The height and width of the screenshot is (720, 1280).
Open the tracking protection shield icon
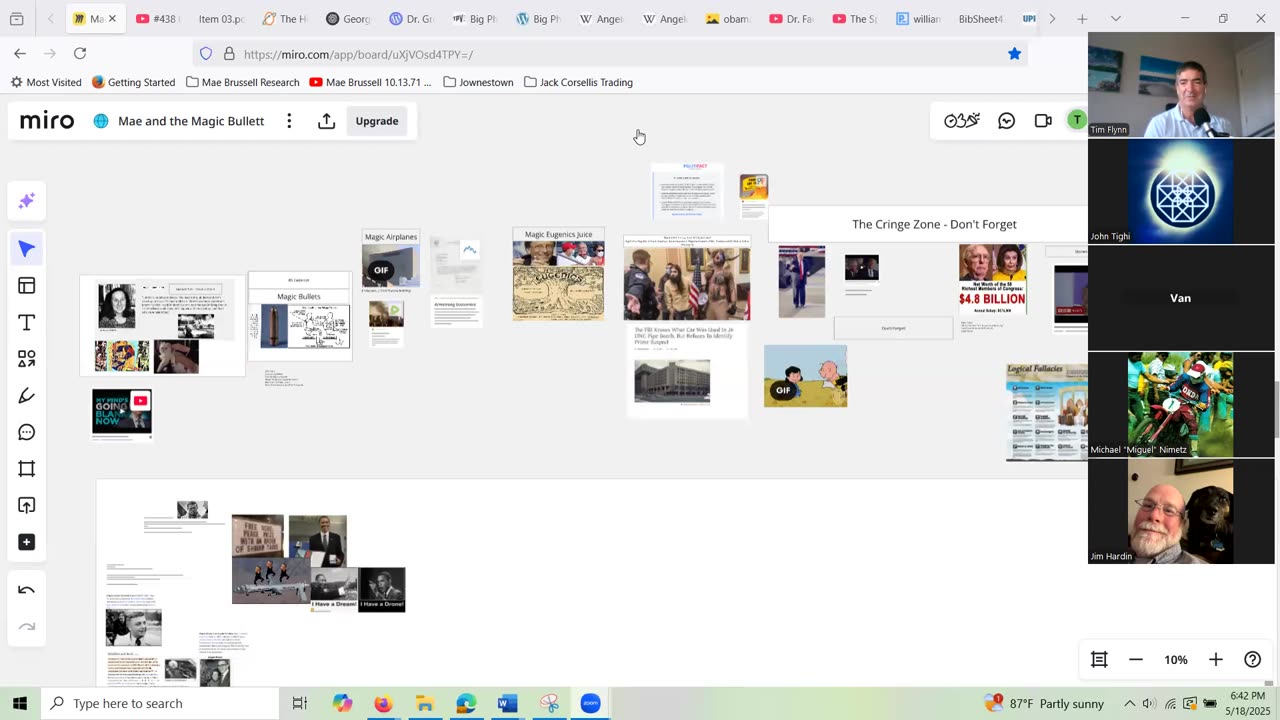pyautogui.click(x=206, y=54)
